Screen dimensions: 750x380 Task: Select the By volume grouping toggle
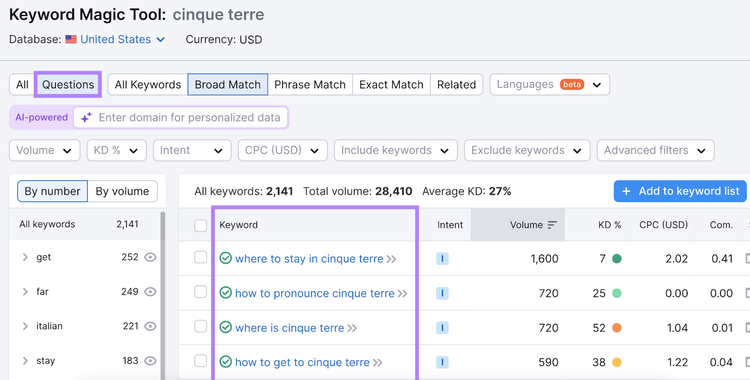pos(122,191)
